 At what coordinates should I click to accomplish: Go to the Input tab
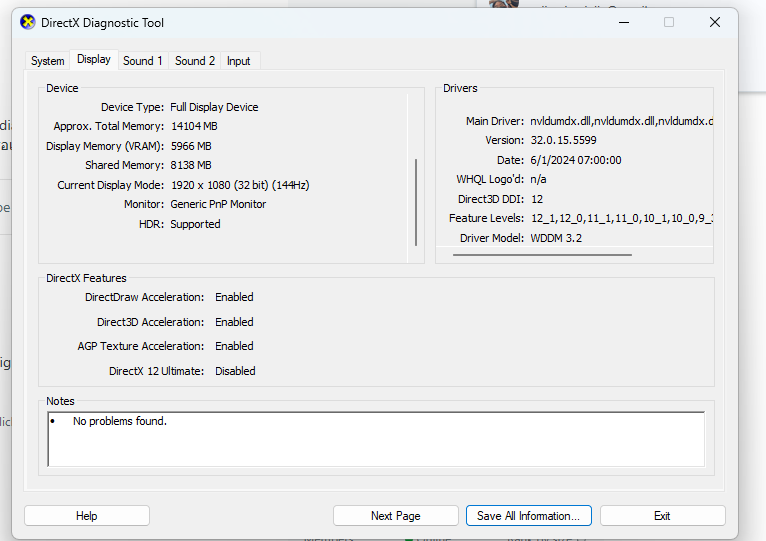(238, 61)
